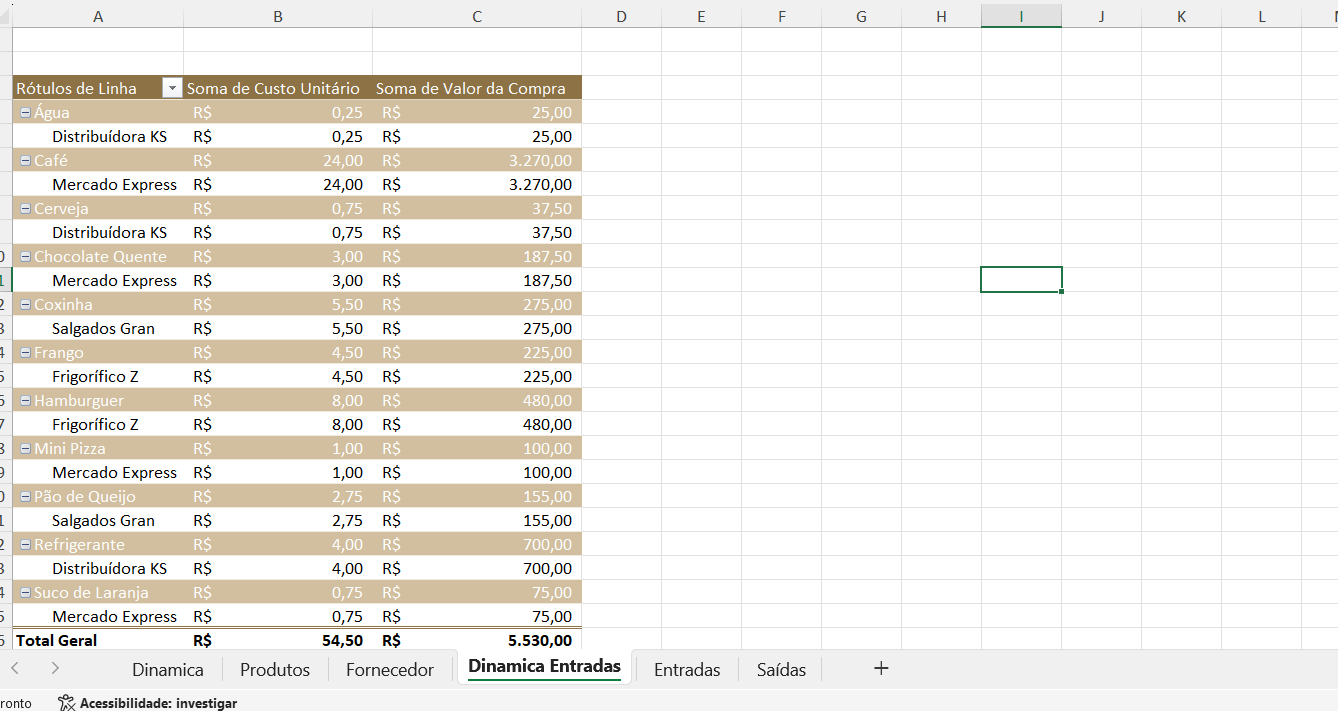Collapse the Refrigerante group

pyautogui.click(x=26, y=545)
